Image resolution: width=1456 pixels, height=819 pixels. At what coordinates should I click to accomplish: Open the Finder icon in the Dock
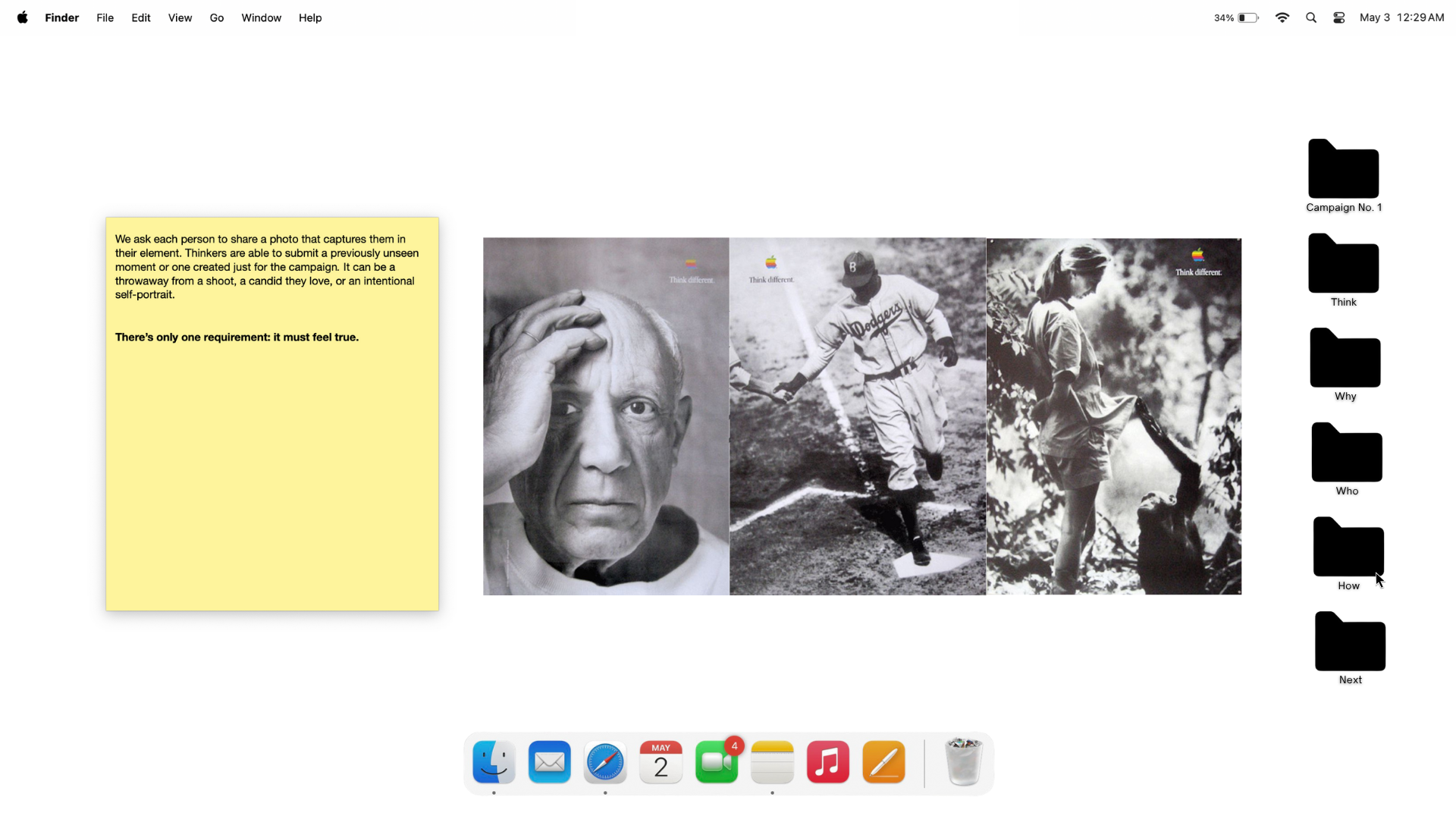pyautogui.click(x=494, y=762)
